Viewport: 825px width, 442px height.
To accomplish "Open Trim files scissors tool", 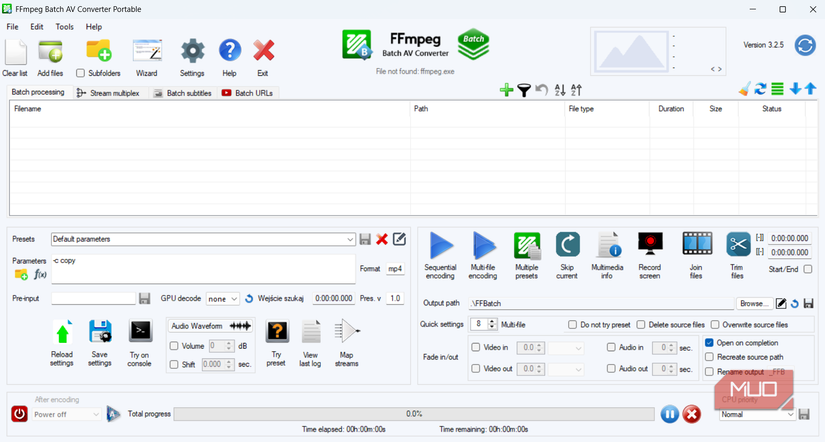I will pos(738,244).
